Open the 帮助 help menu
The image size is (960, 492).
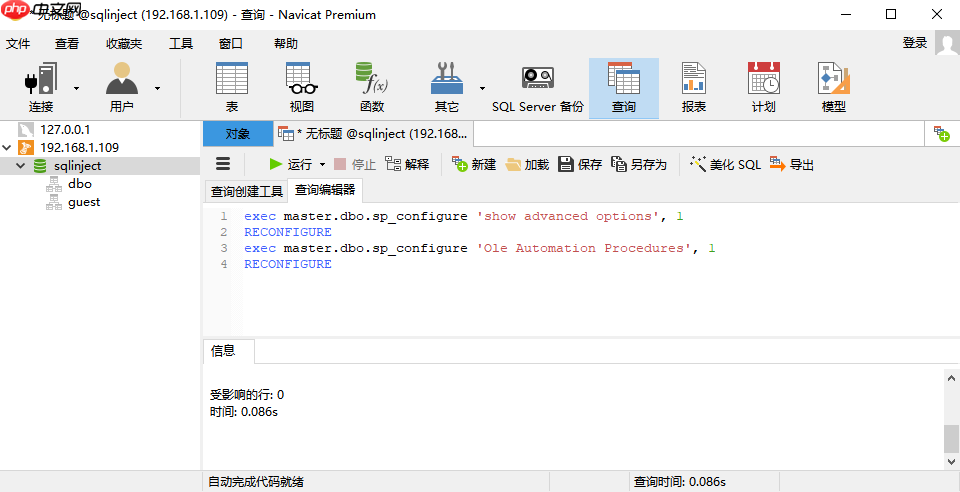[x=285, y=43]
